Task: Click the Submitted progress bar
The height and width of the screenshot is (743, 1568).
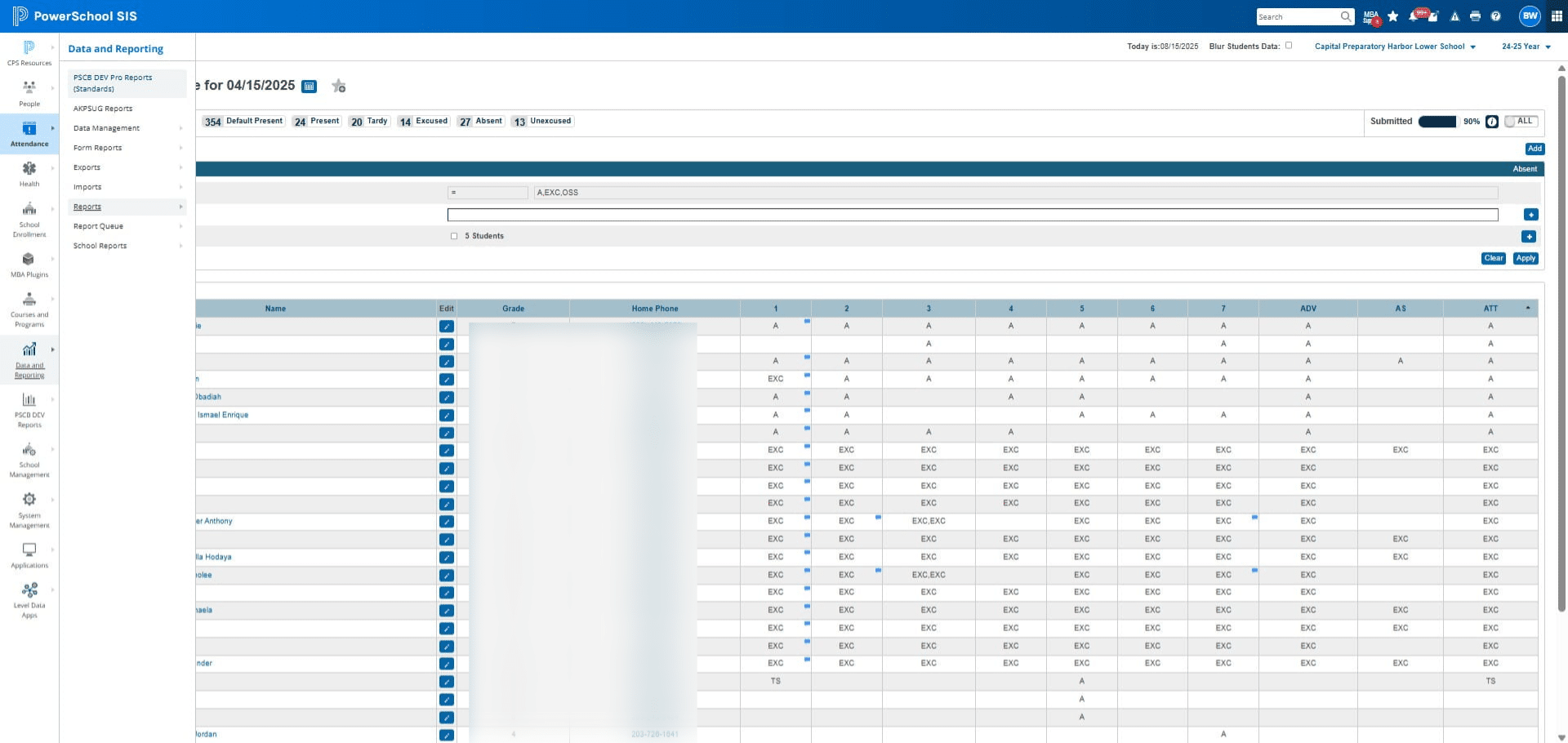Action: pyautogui.click(x=1437, y=122)
